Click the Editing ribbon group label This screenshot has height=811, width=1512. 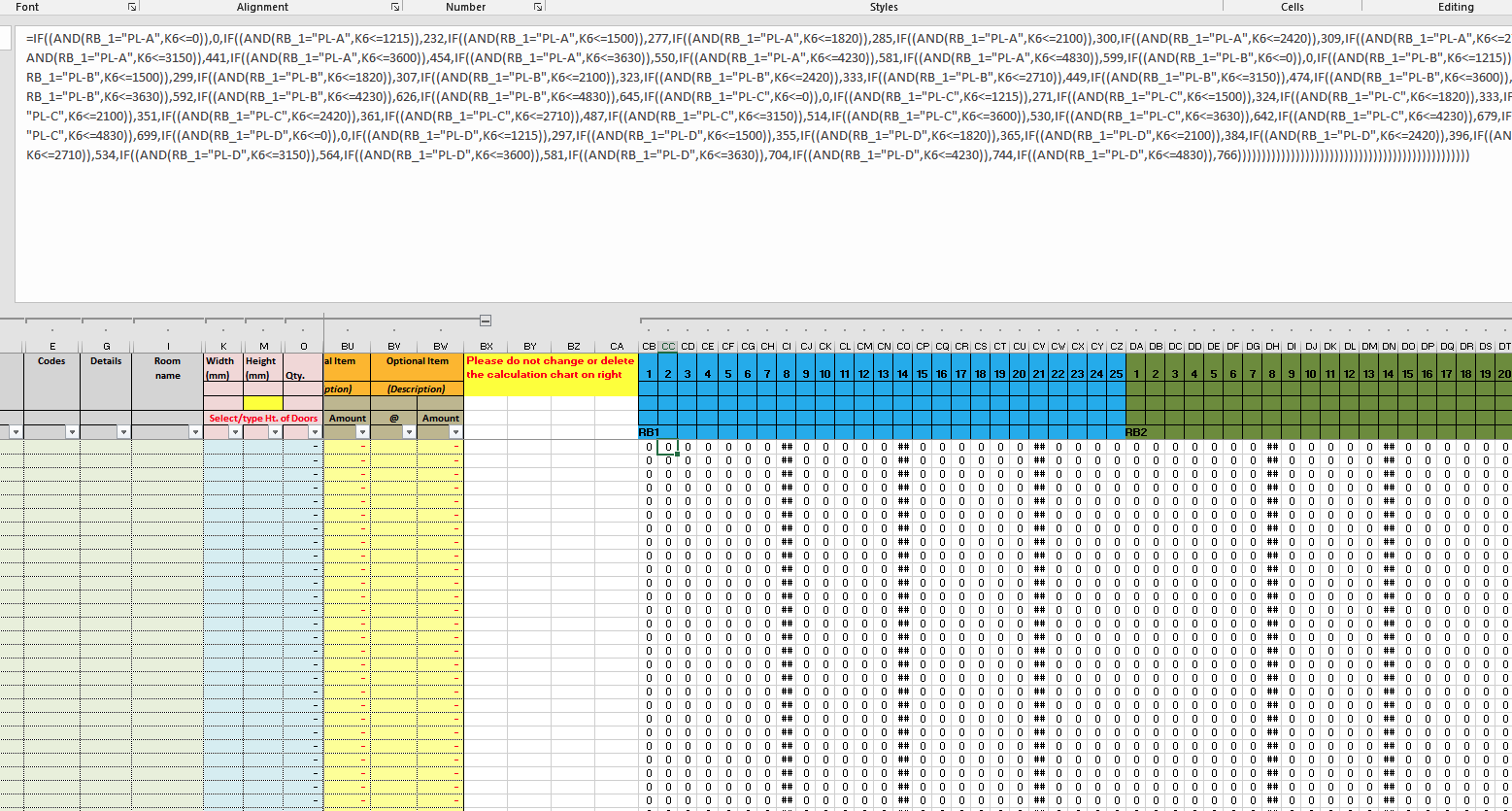[x=1456, y=7]
